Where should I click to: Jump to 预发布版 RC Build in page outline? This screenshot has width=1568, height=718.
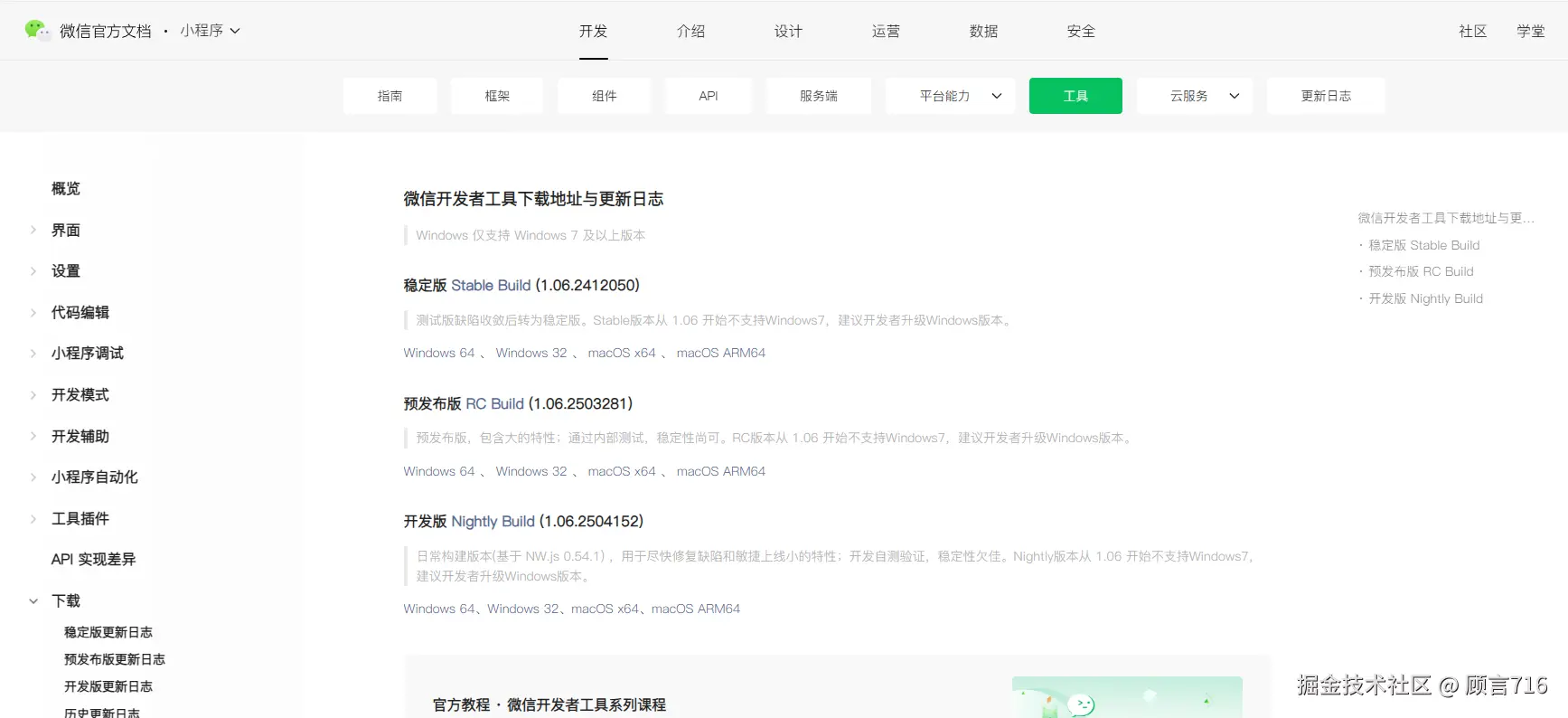click(x=1421, y=271)
